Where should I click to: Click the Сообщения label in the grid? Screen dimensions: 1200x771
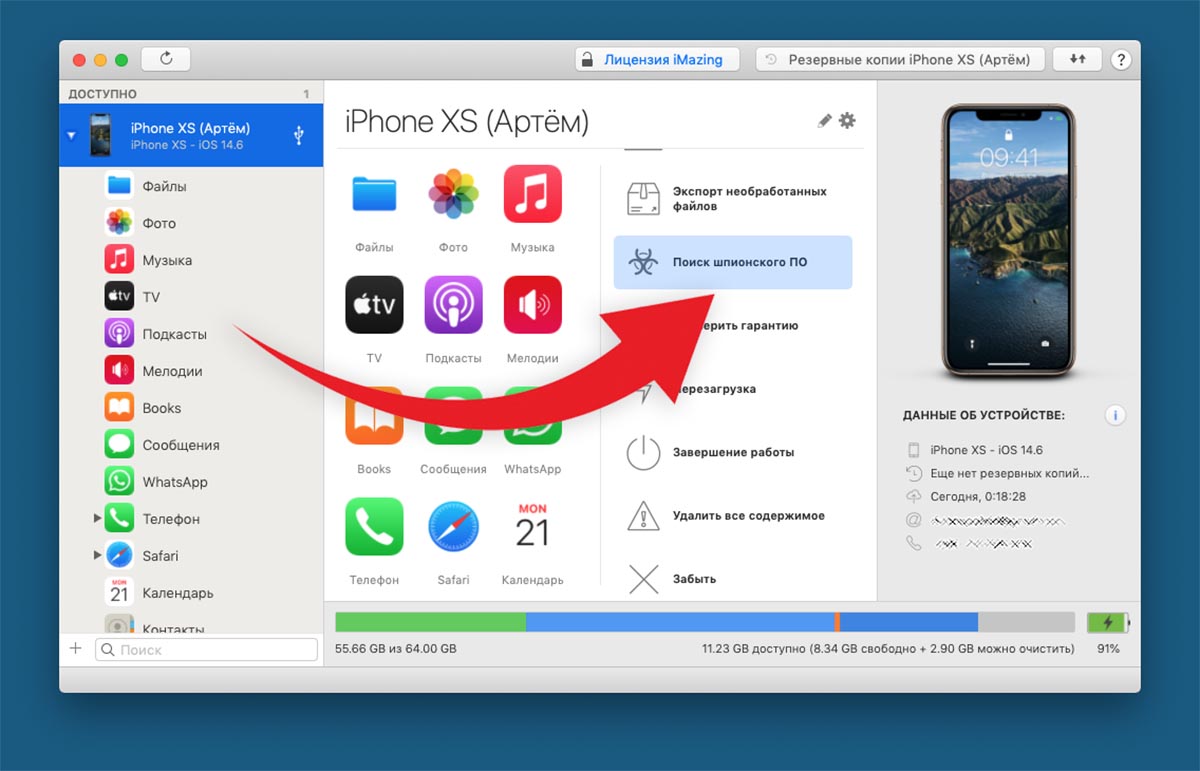453,469
